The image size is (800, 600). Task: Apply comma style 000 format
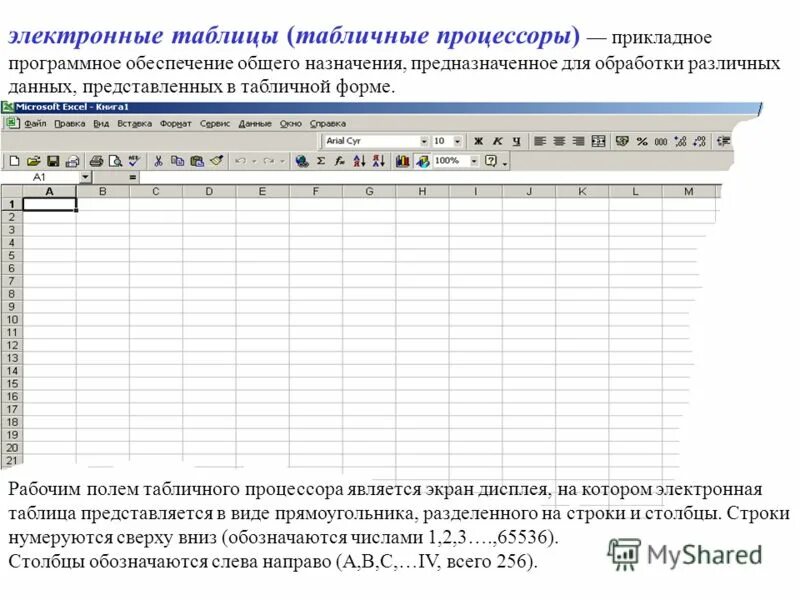click(x=661, y=141)
